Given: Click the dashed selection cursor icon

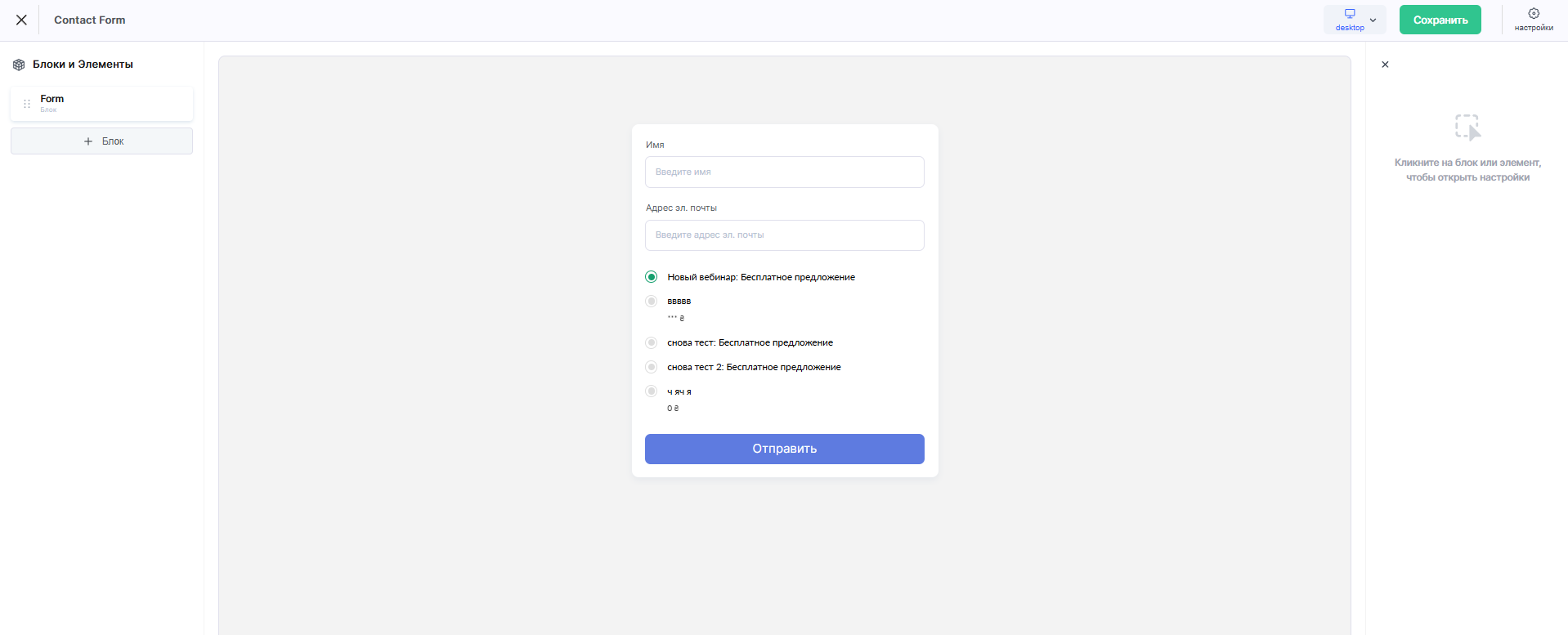Looking at the screenshot, I should (1467, 127).
